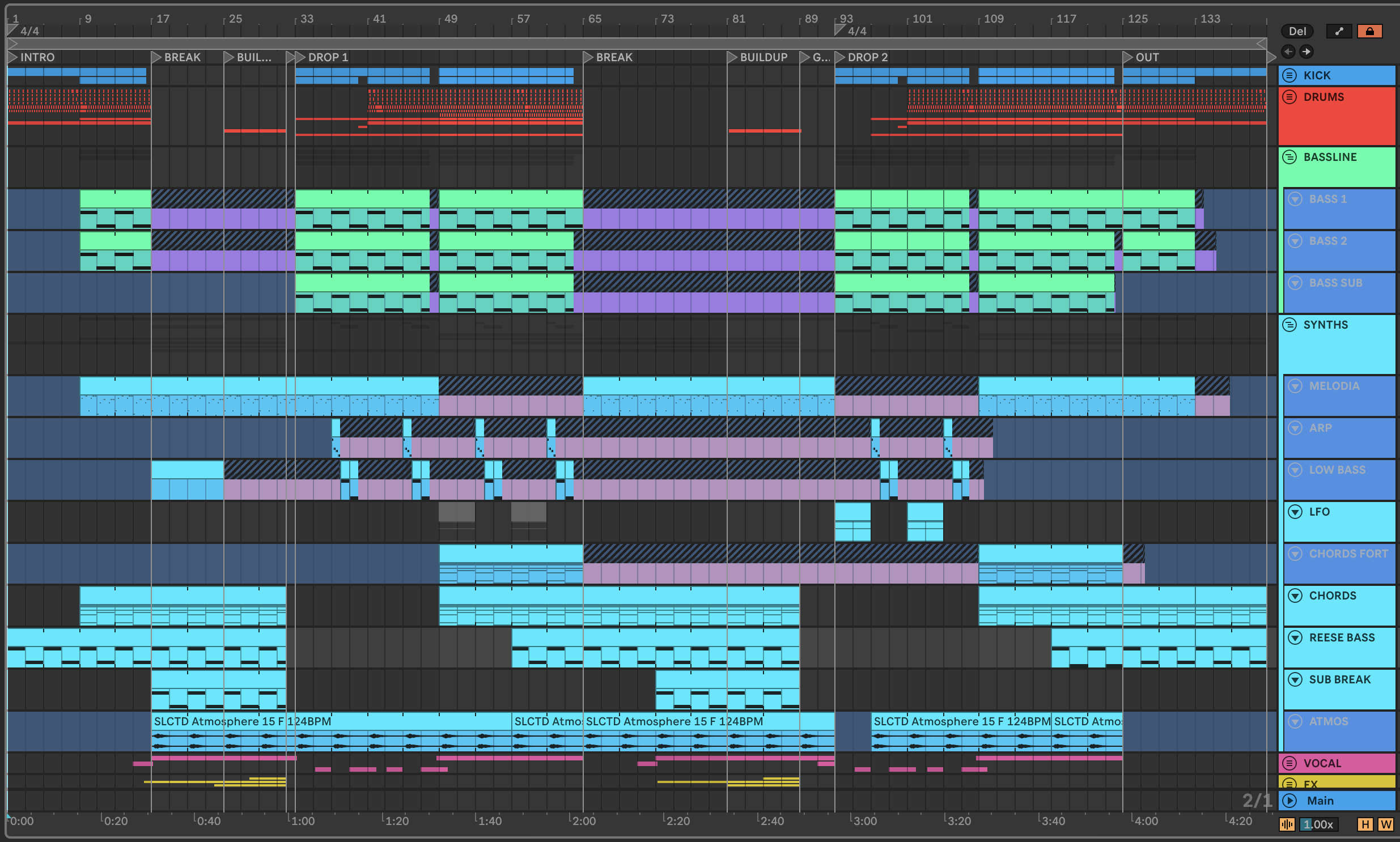Image resolution: width=1400 pixels, height=842 pixels.
Task: Toggle the lock envelopes button
Action: (1369, 31)
